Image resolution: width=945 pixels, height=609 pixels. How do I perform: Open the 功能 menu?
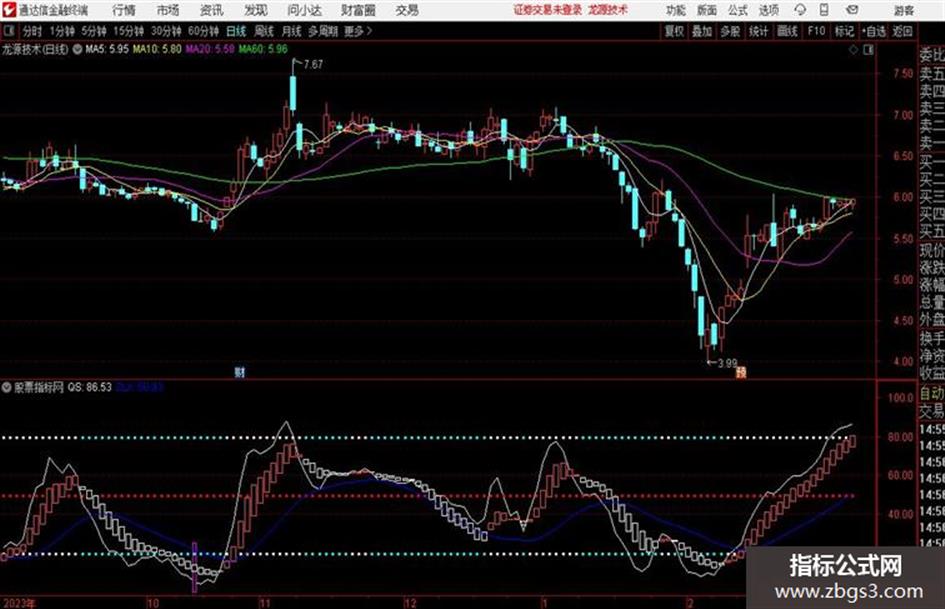tap(676, 10)
